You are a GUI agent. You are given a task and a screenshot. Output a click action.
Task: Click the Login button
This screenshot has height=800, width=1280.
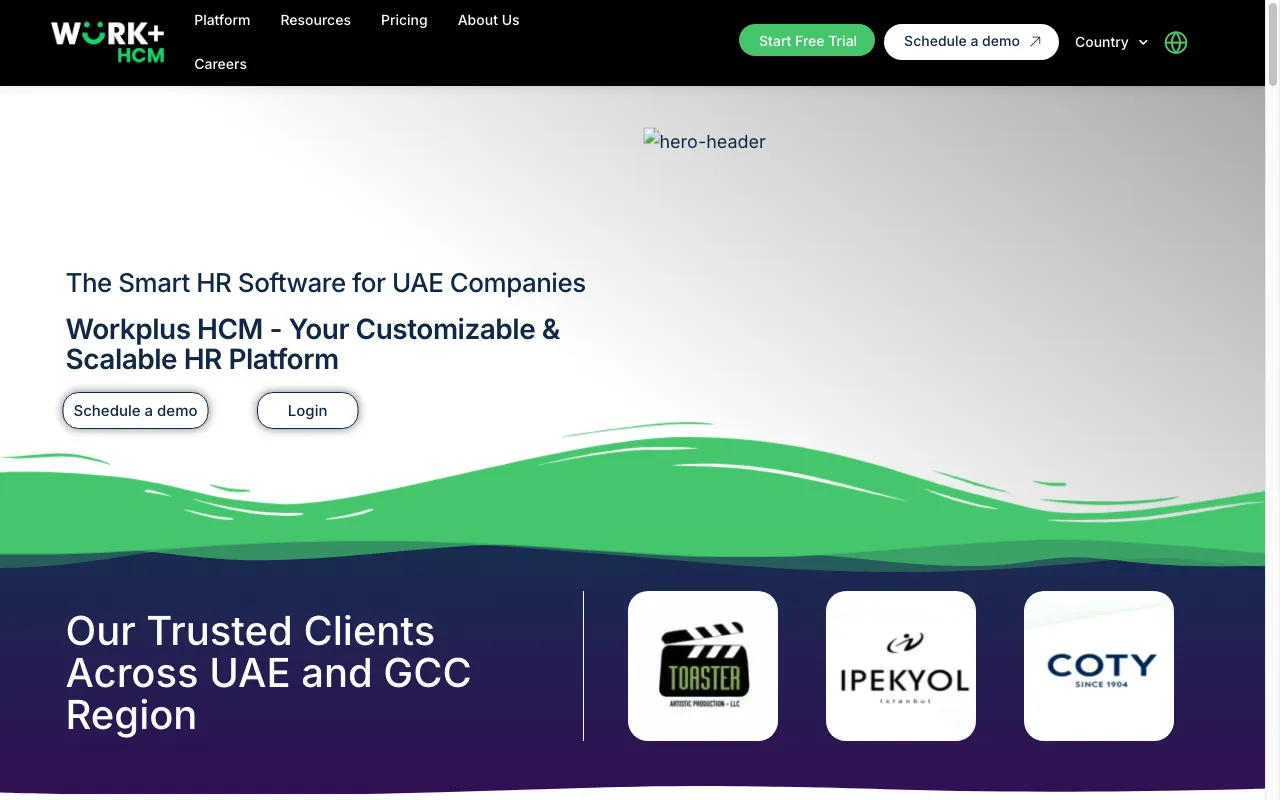tap(307, 411)
